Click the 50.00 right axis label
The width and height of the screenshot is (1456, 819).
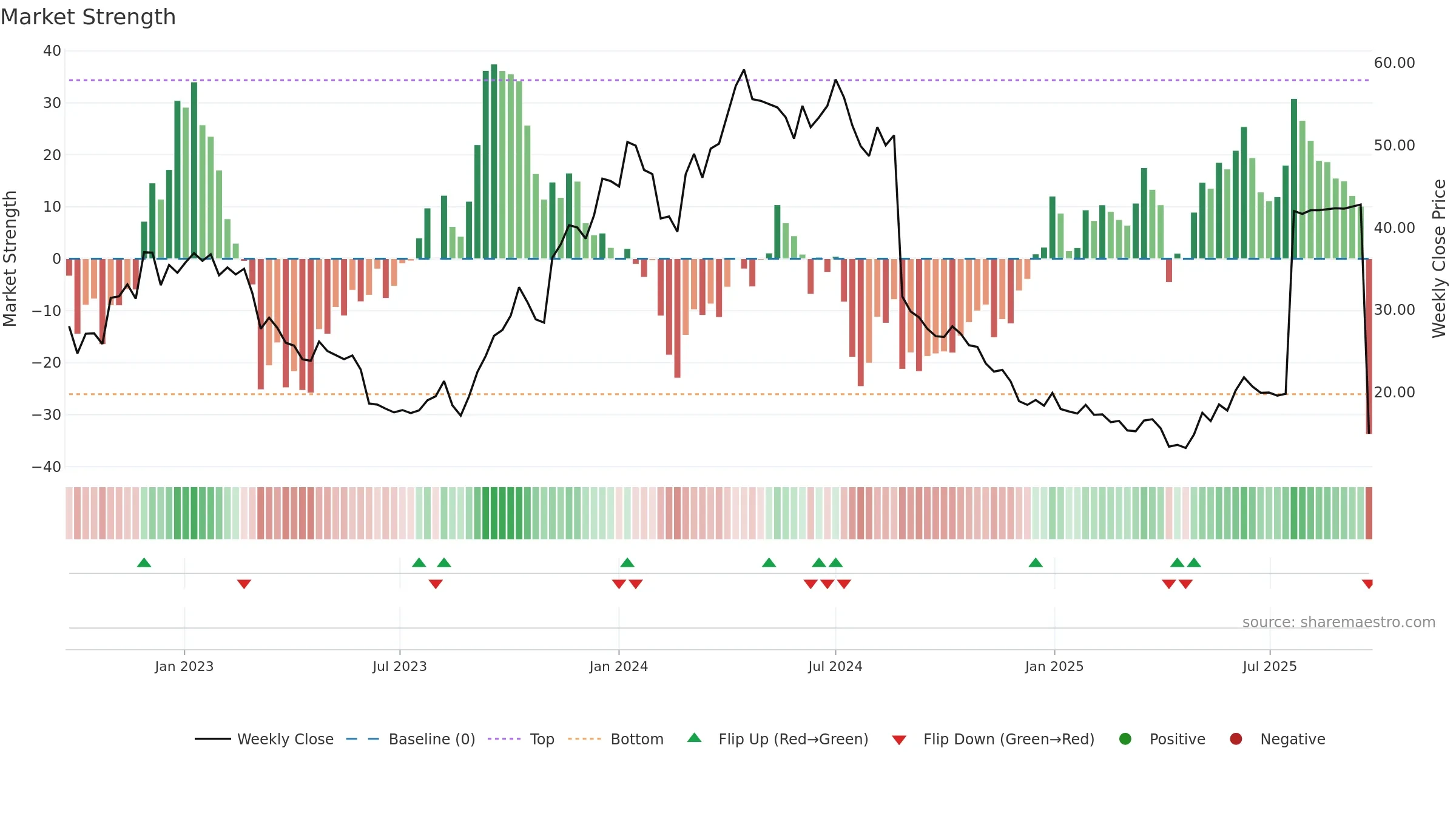pyautogui.click(x=1395, y=146)
